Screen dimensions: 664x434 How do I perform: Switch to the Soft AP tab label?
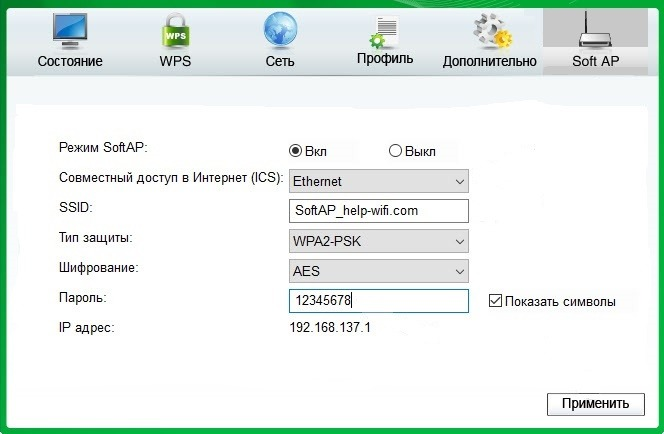point(595,61)
